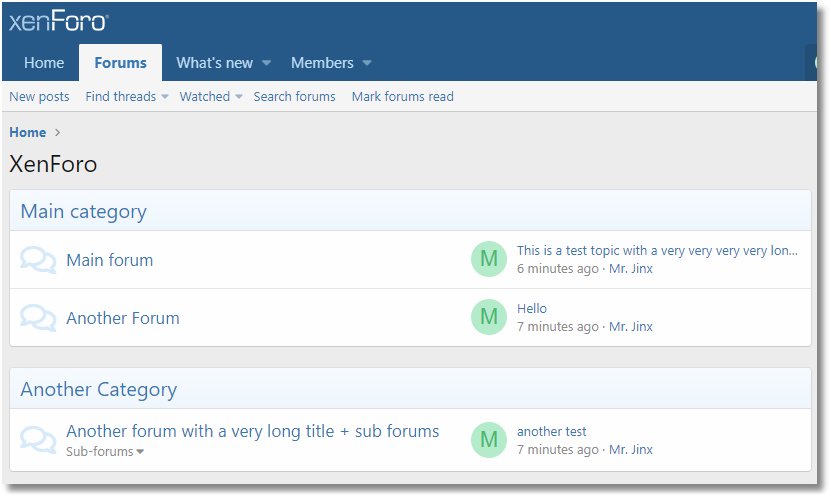Click Watched in the sub-navigation
The width and height of the screenshot is (831, 498).
pos(205,96)
